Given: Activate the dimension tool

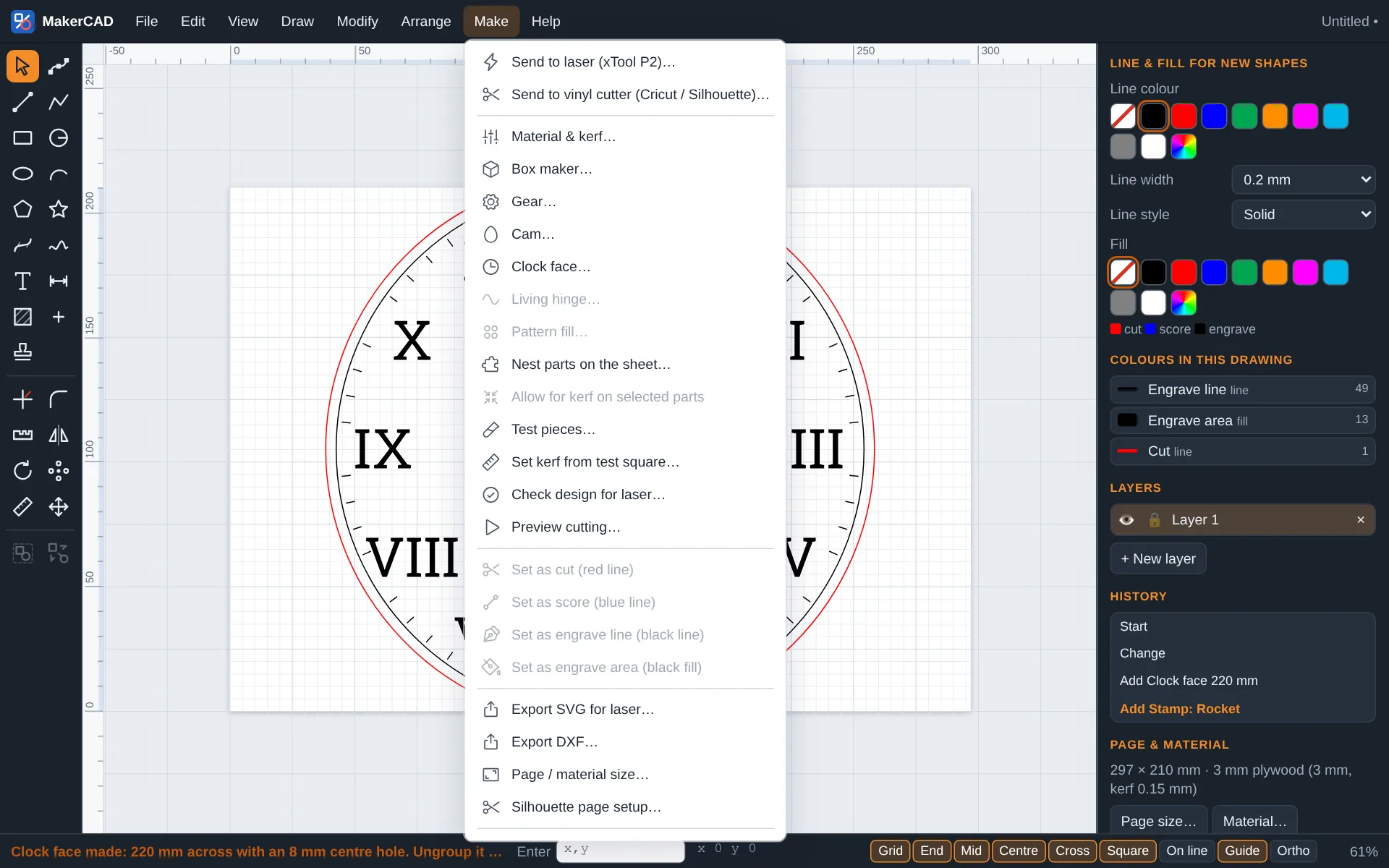Looking at the screenshot, I should [x=59, y=281].
